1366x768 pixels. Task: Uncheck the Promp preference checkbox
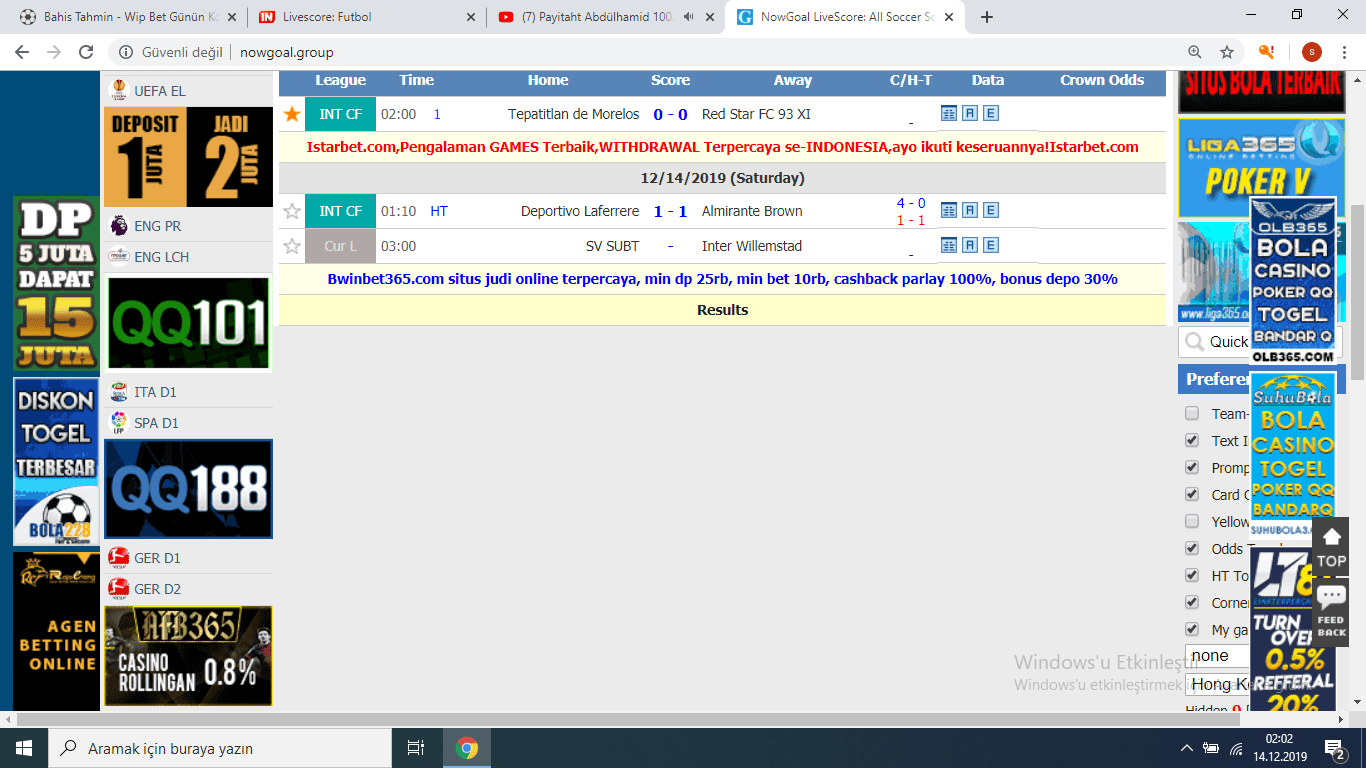[x=1192, y=467]
